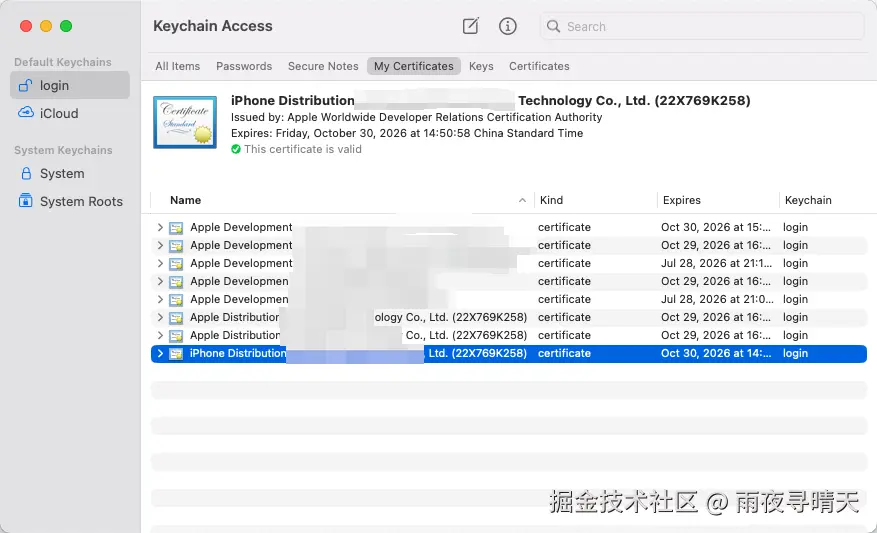Viewport: 877px width, 533px height.
Task: Expand Apple Development row expiring Jul 28 21:1
Action: pos(160,263)
